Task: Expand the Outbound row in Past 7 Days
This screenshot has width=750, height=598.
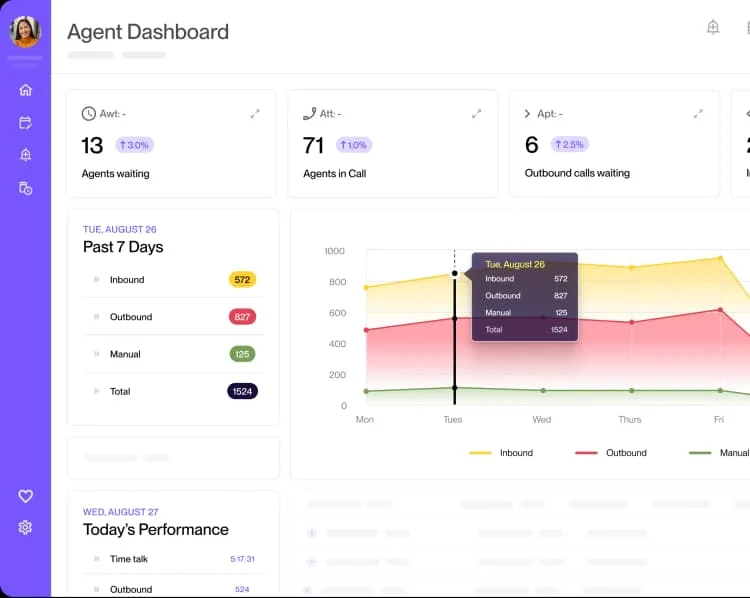Action: coord(96,317)
